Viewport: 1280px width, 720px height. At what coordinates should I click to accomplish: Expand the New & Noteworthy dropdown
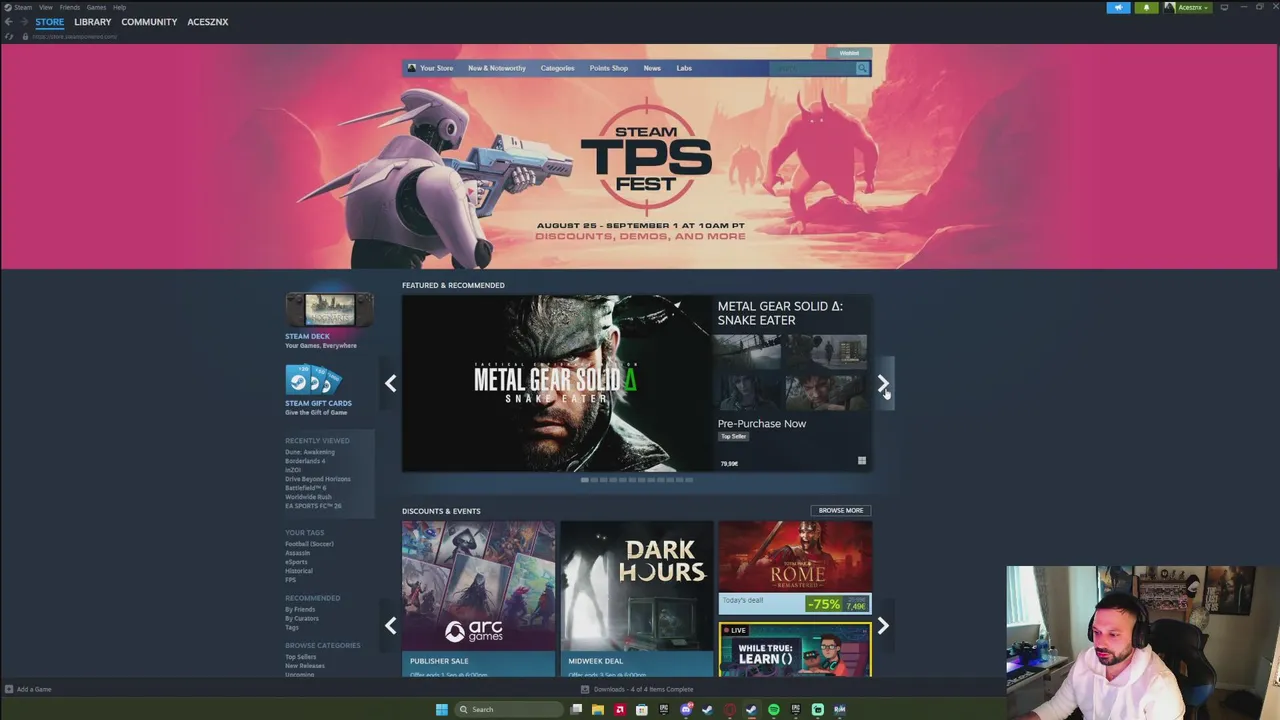click(496, 68)
